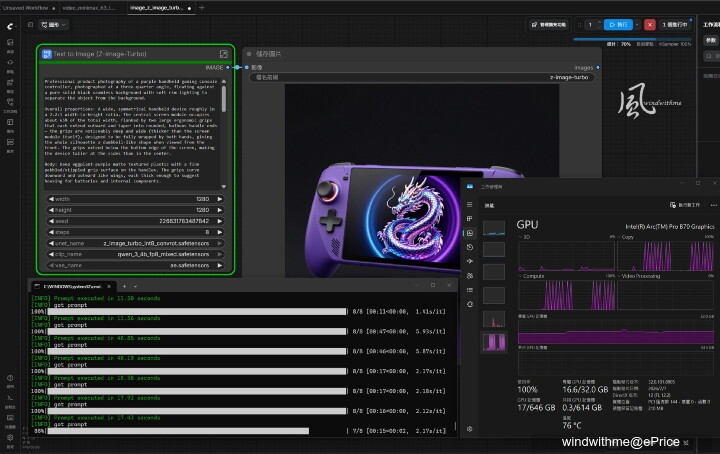Click the expand icon on Text to Image node
This screenshot has width=720, height=454.
[224, 54]
